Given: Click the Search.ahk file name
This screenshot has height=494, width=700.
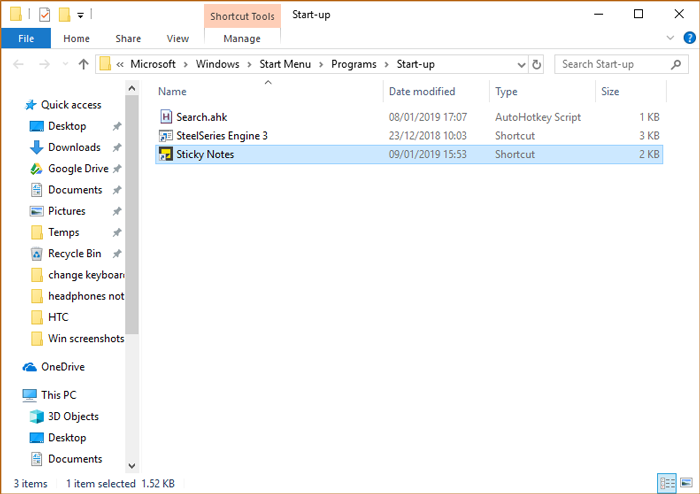Looking at the screenshot, I should pyautogui.click(x=201, y=117).
